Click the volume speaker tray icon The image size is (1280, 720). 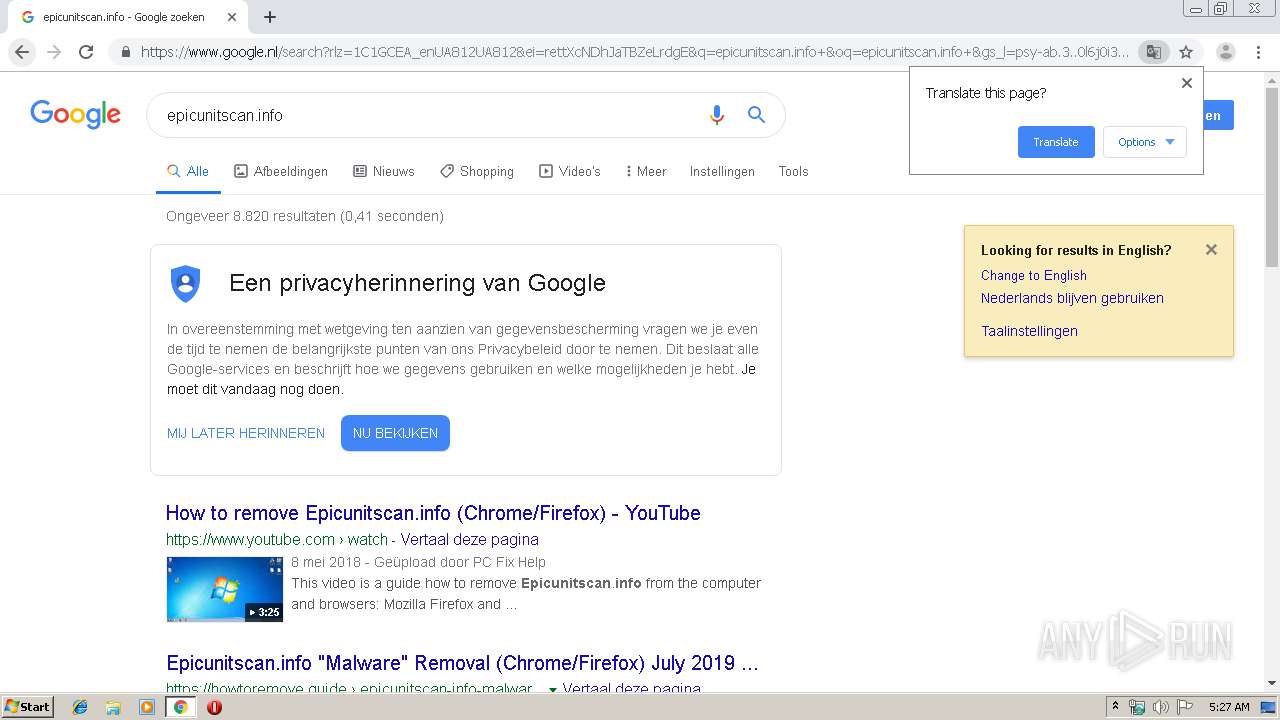click(x=1161, y=707)
